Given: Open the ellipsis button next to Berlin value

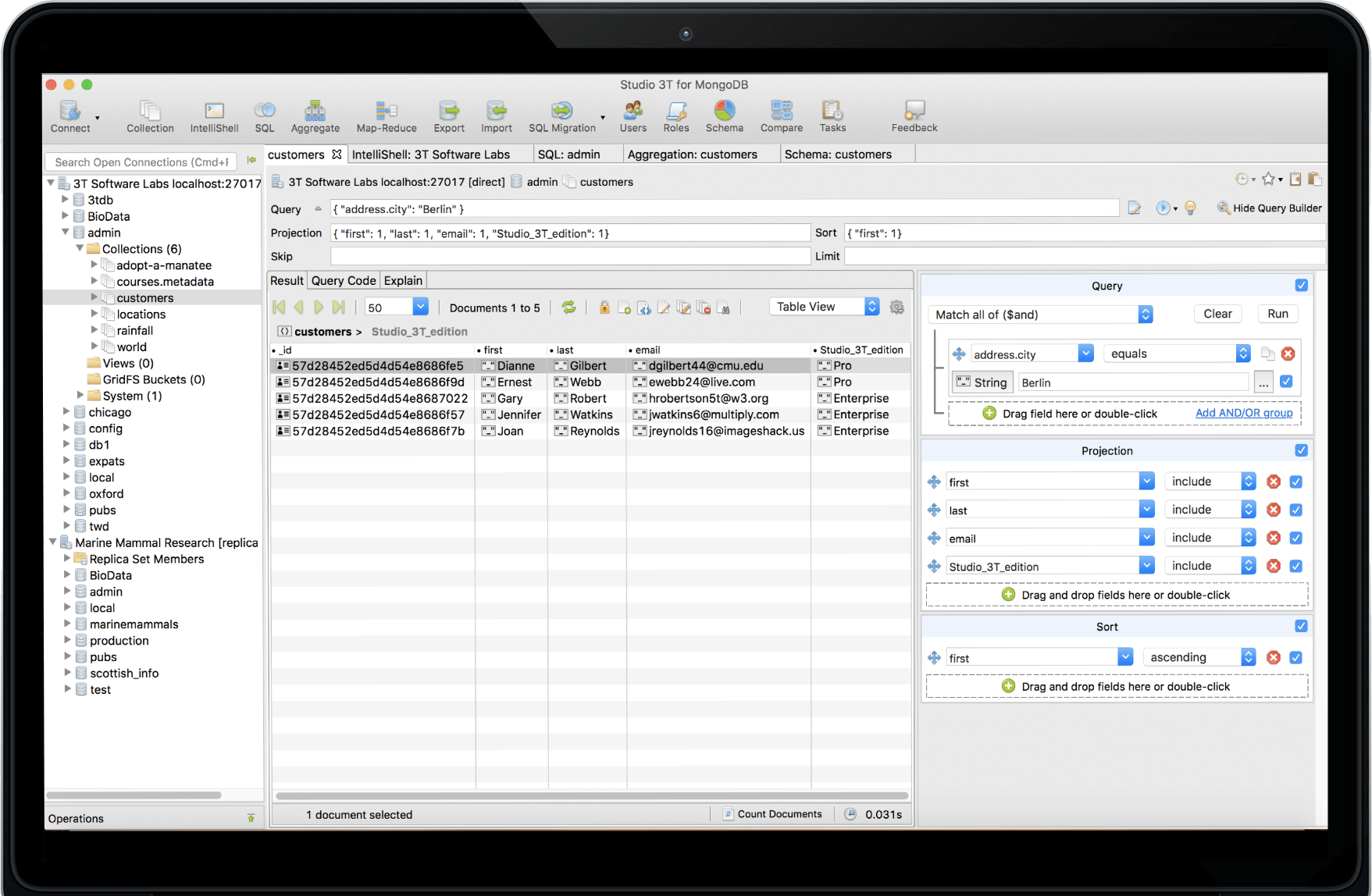Looking at the screenshot, I should tap(1263, 382).
